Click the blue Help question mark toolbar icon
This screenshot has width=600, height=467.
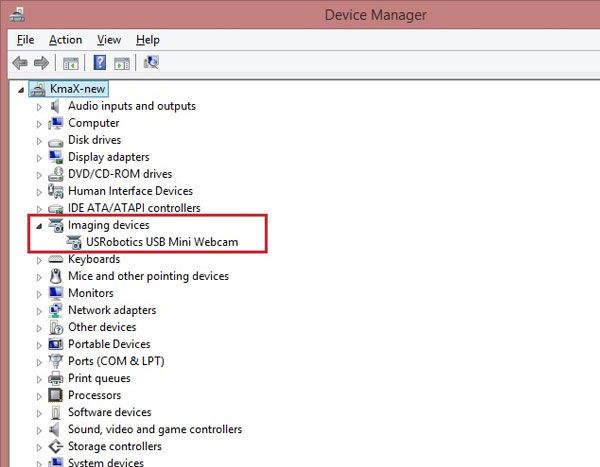pos(100,62)
